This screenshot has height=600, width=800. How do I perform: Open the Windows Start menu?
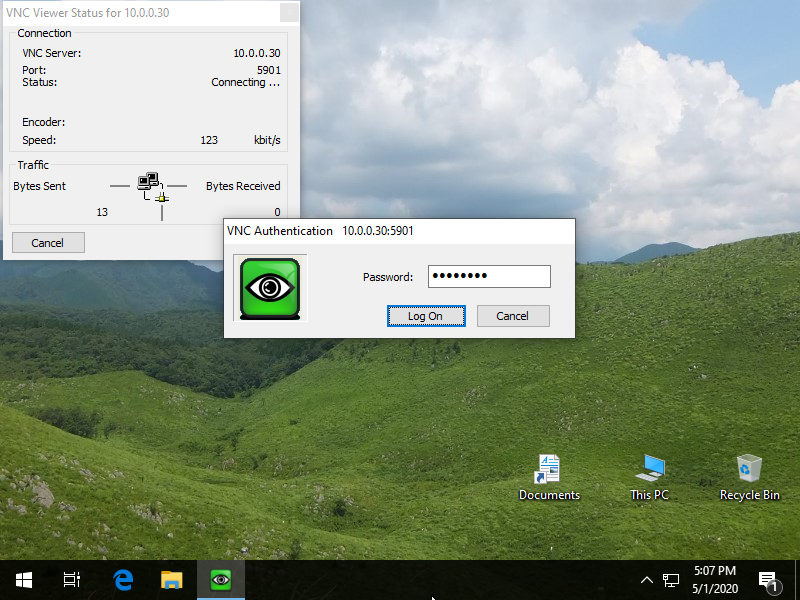coord(24,580)
